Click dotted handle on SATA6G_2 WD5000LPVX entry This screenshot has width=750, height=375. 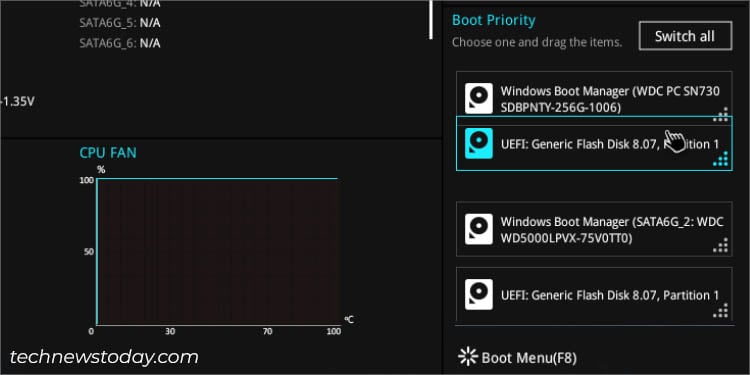point(721,245)
